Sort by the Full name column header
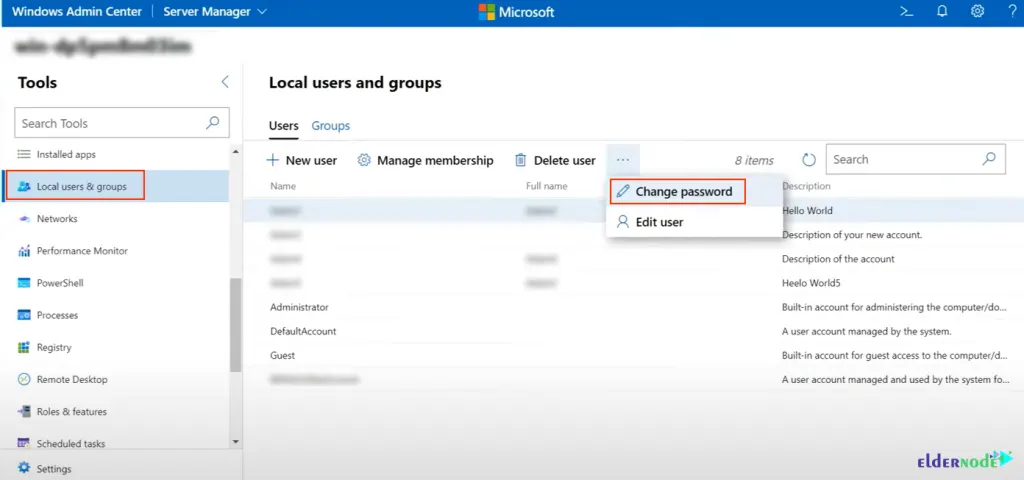This screenshot has width=1024, height=480. tap(547, 186)
